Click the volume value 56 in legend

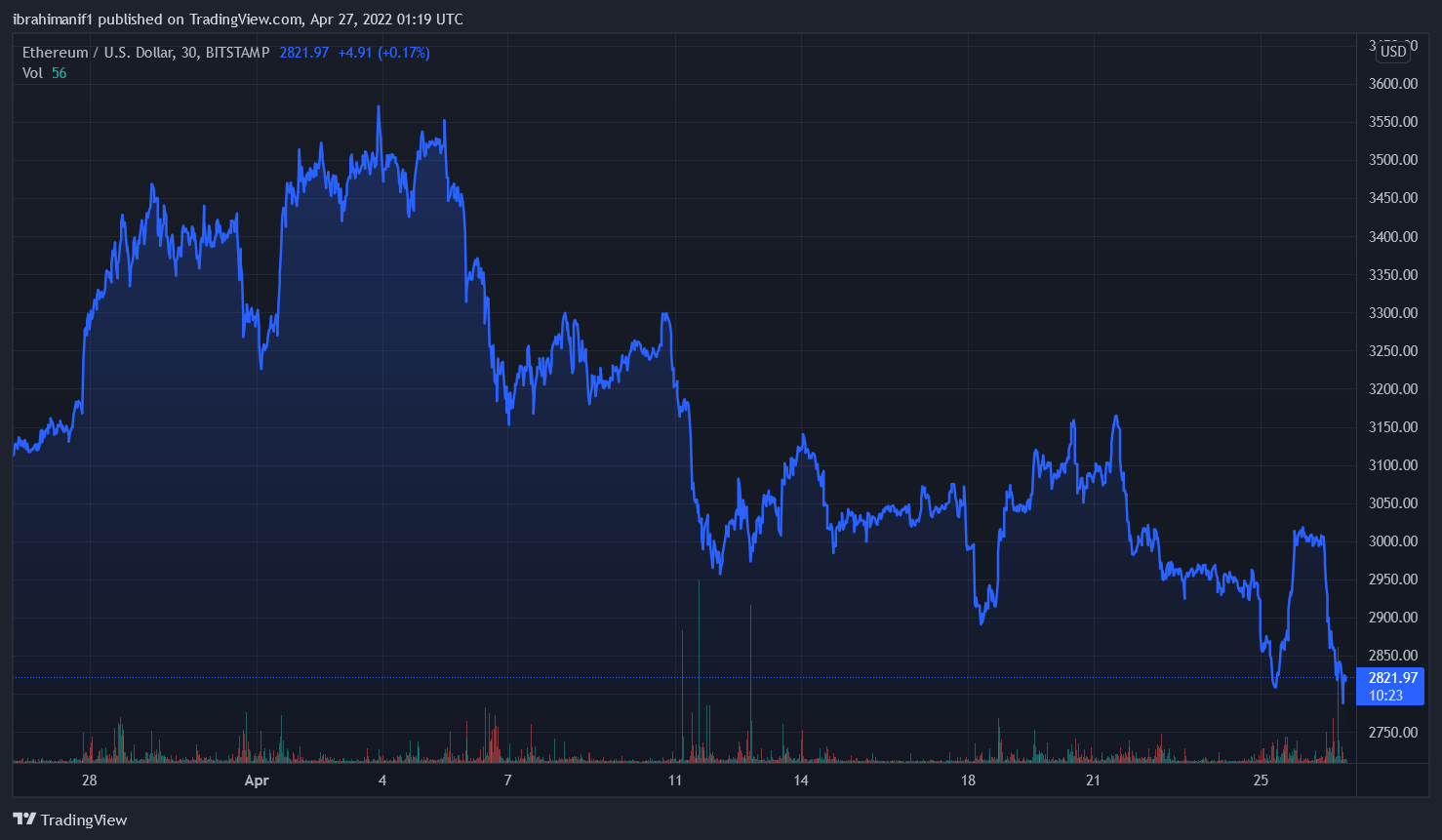60,73
